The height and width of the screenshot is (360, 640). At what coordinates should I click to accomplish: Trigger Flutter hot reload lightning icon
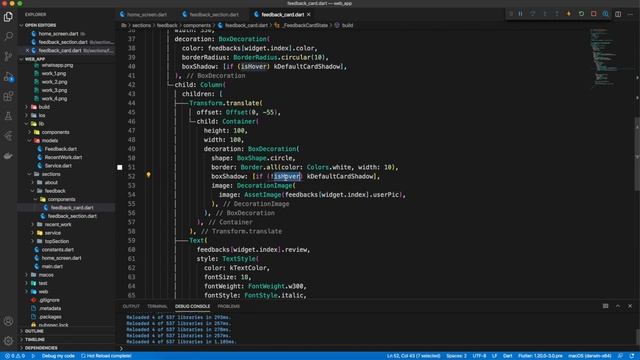(569, 14)
